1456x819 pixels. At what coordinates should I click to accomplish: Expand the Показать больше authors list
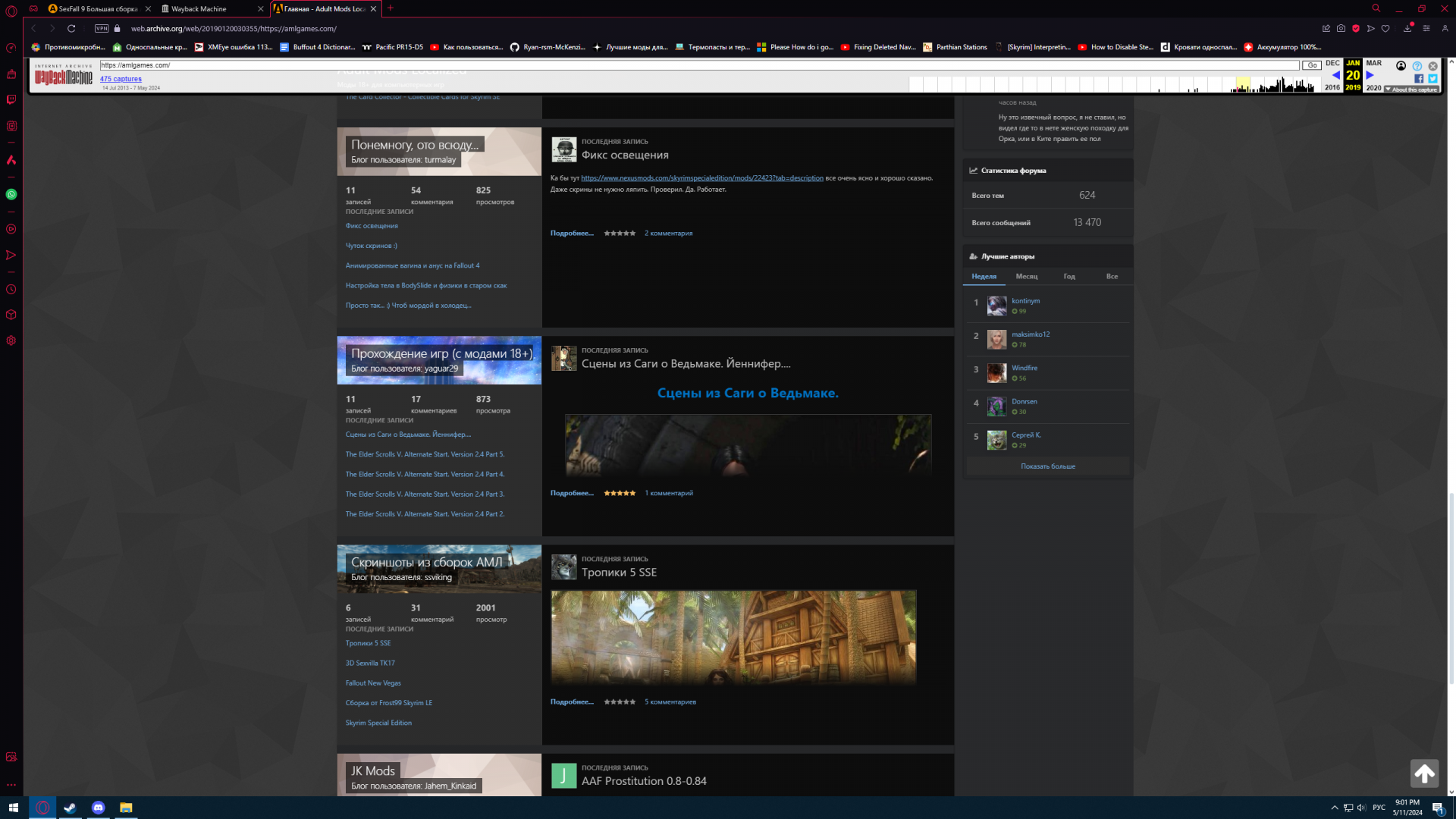point(1047,466)
